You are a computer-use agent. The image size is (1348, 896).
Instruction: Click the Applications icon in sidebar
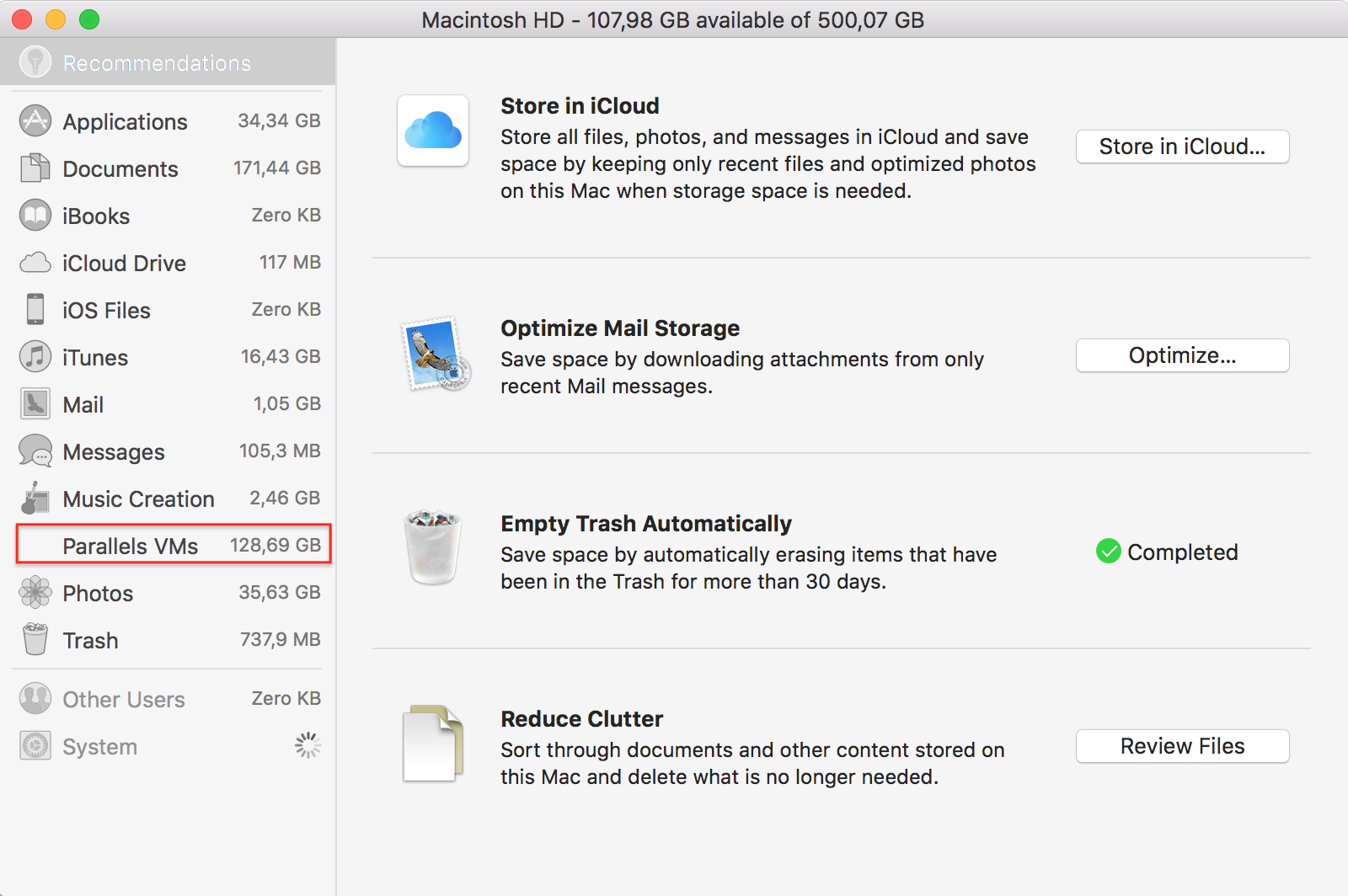point(35,121)
